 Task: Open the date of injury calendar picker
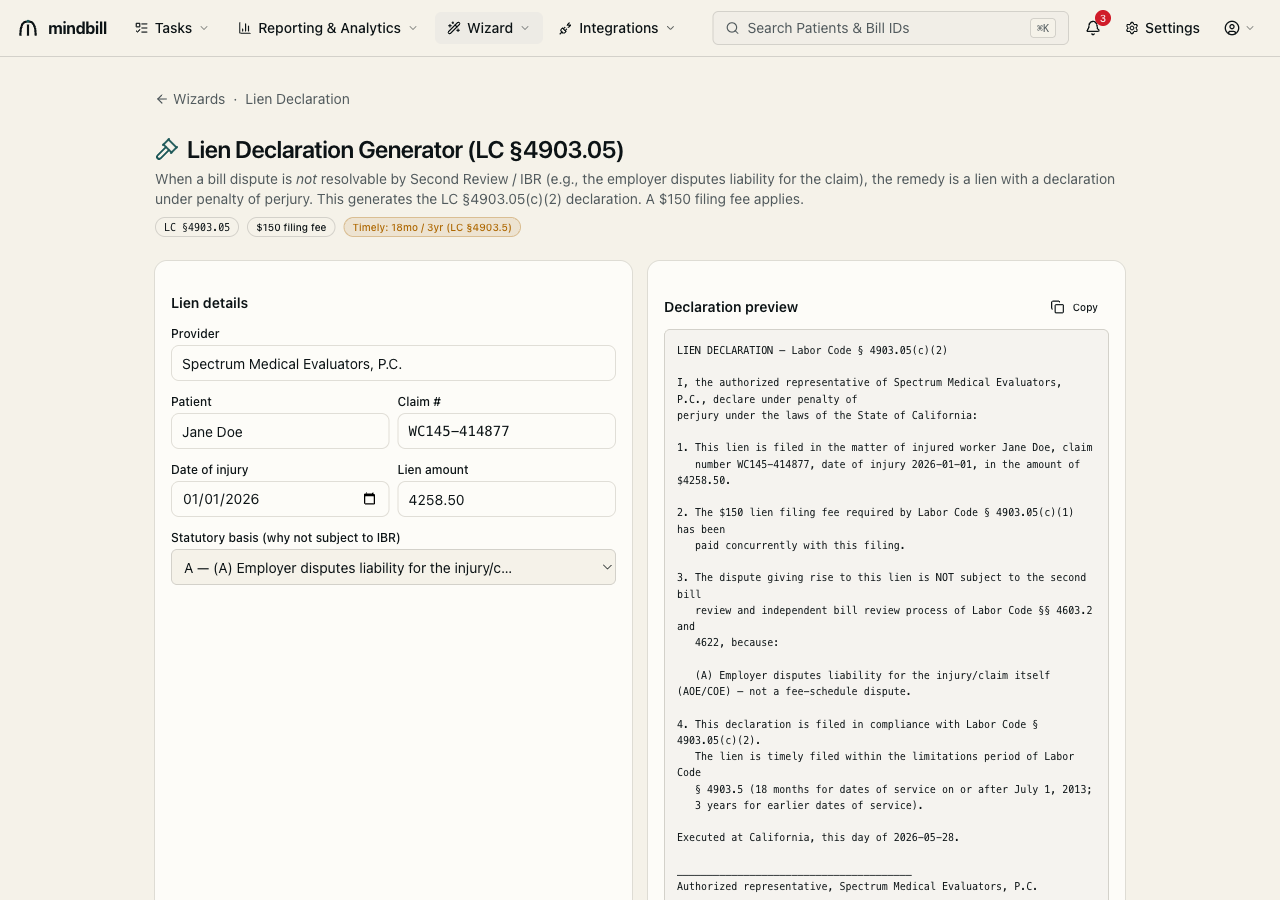[369, 499]
